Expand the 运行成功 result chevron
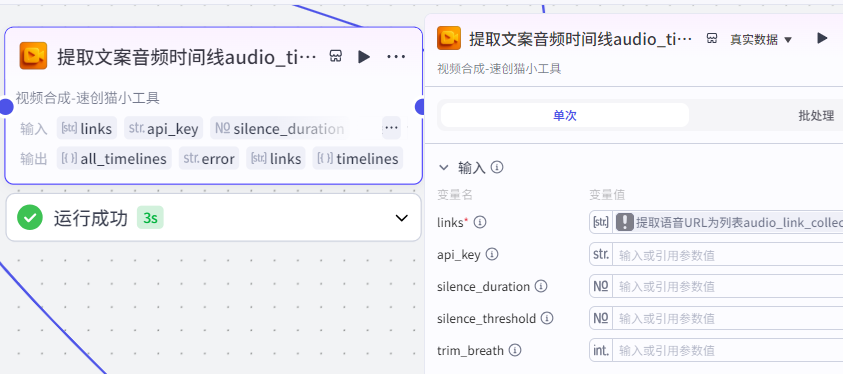843x374 pixels. coord(402,218)
